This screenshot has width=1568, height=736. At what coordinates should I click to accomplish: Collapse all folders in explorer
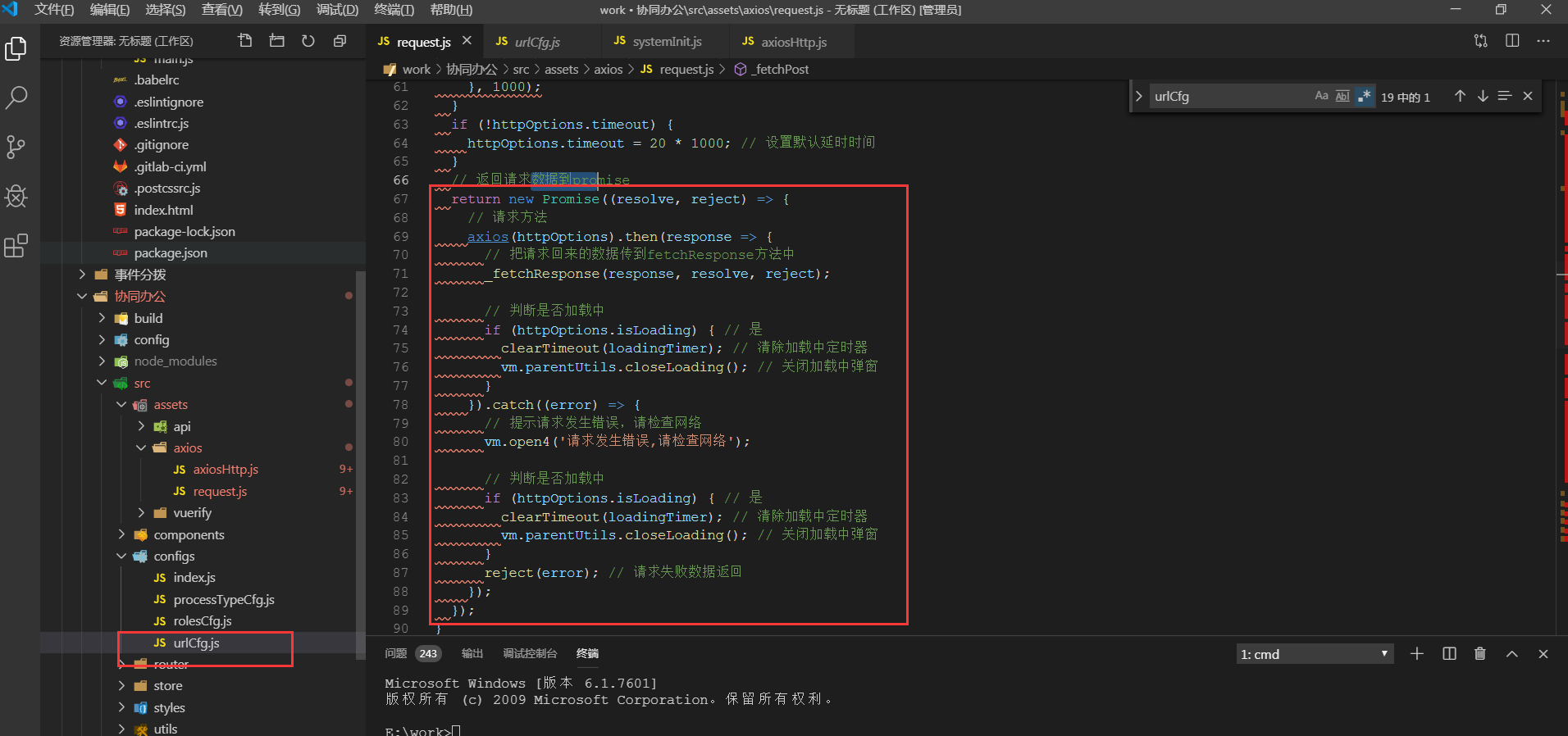340,41
